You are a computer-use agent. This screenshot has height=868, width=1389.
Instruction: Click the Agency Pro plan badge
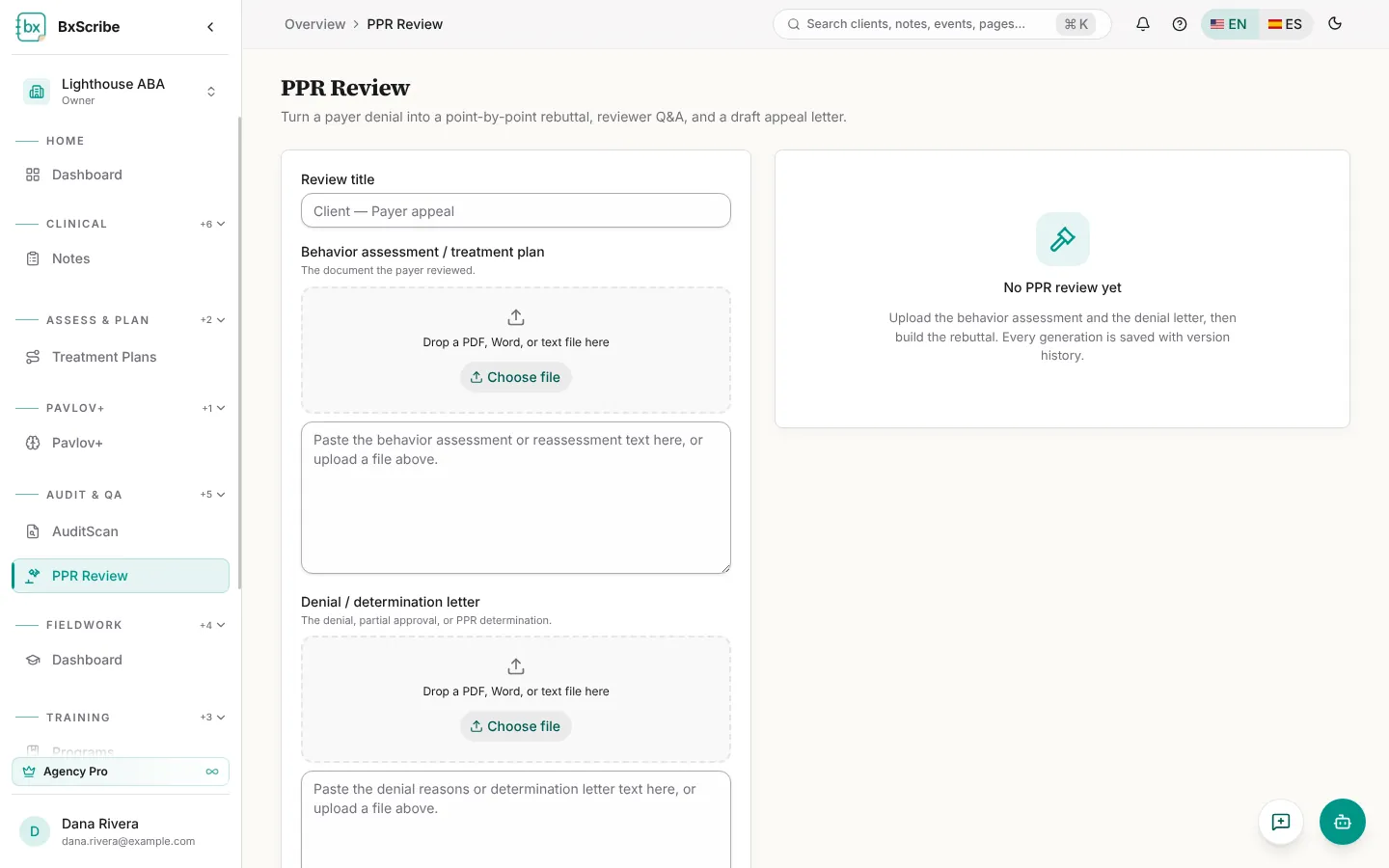tap(121, 772)
